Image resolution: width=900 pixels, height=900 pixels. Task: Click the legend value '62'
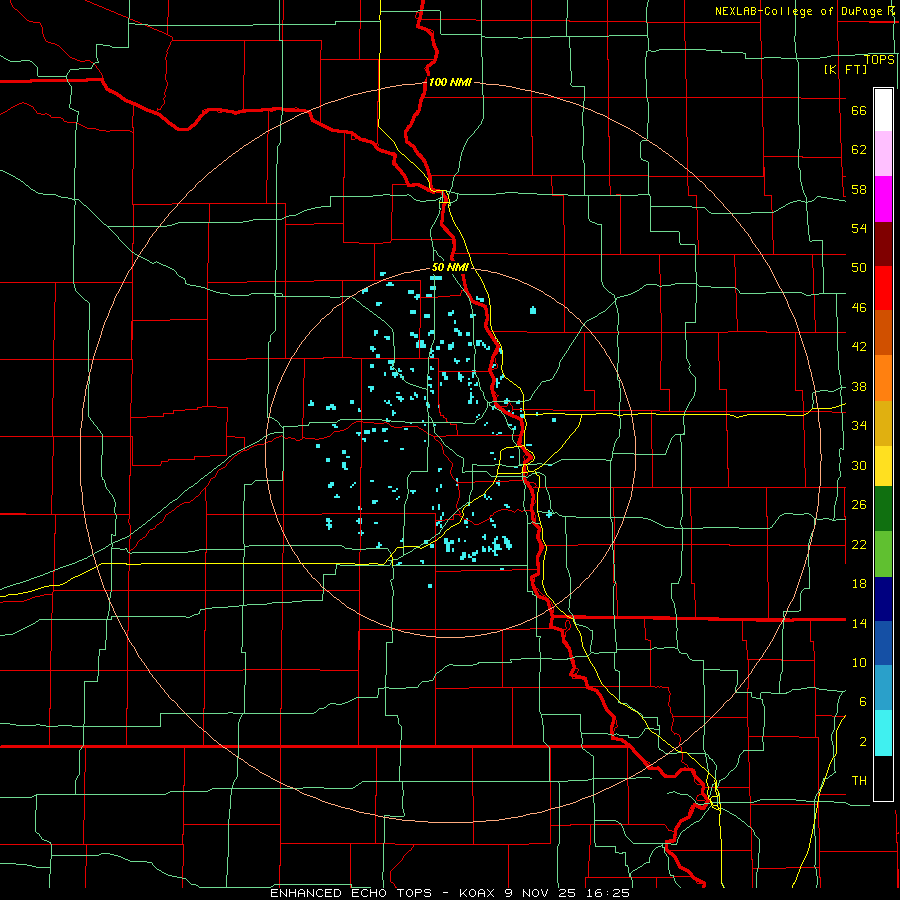click(x=859, y=150)
